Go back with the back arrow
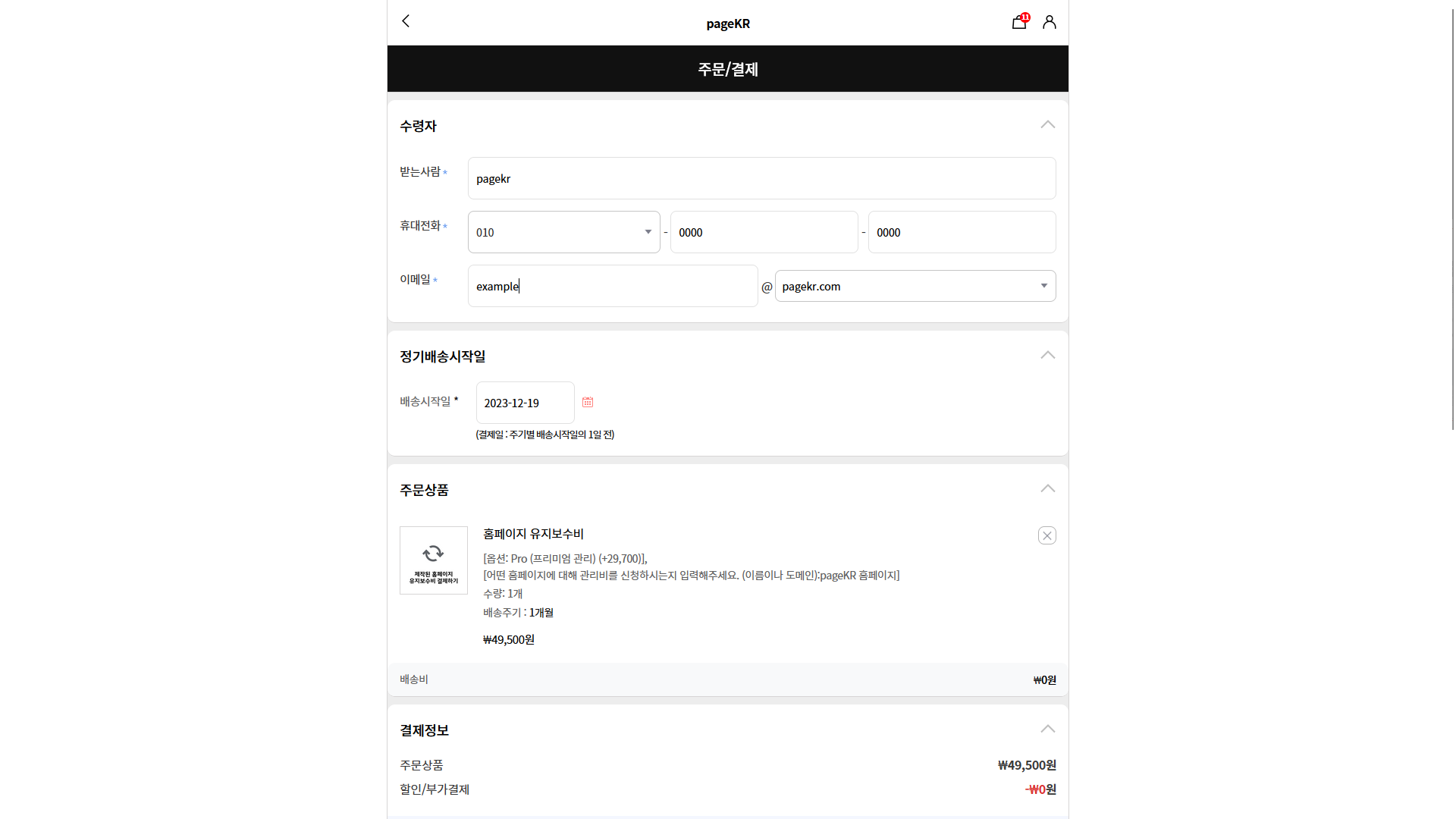 coord(406,21)
